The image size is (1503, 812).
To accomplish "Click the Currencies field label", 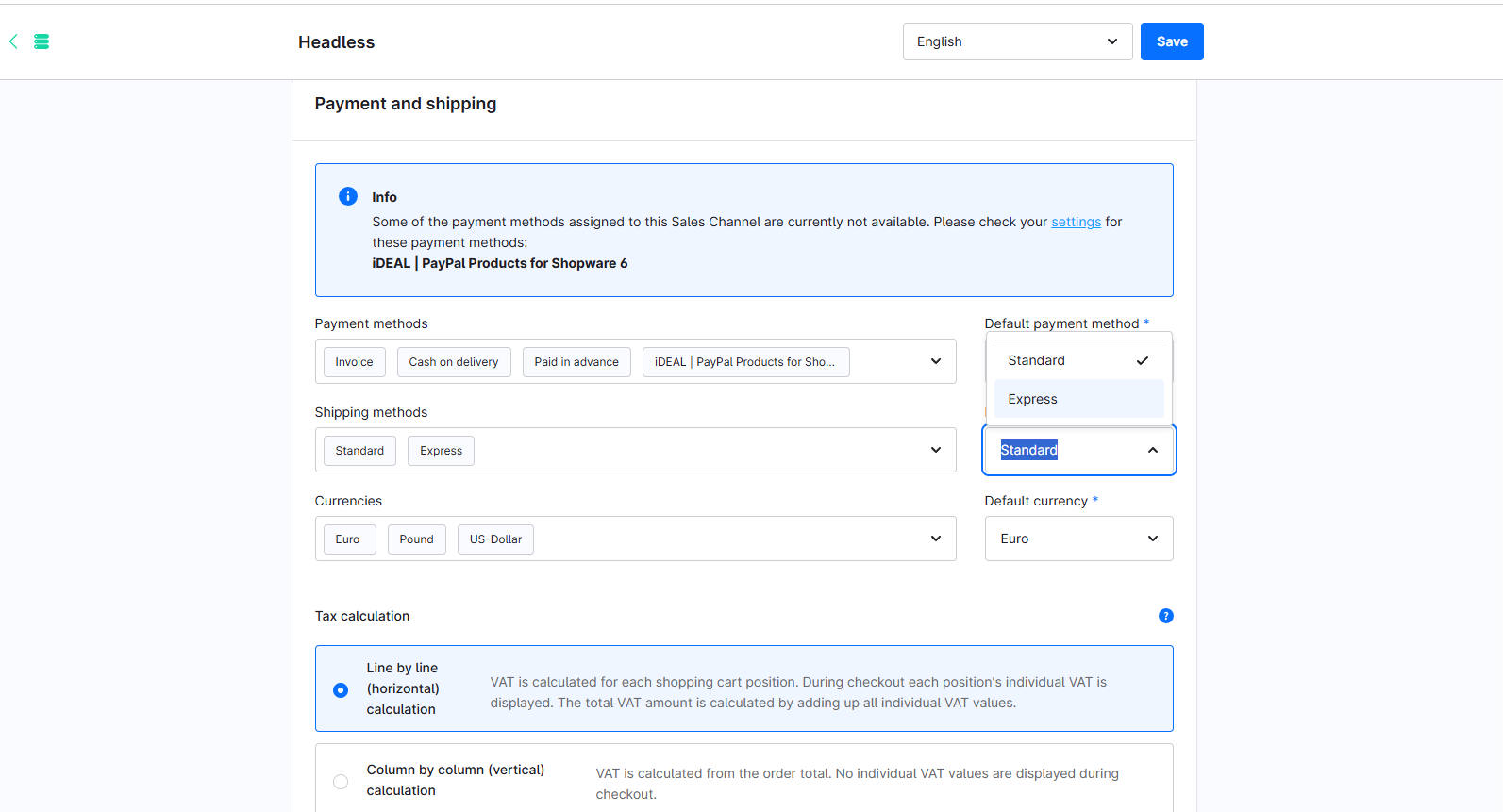I will click(348, 501).
